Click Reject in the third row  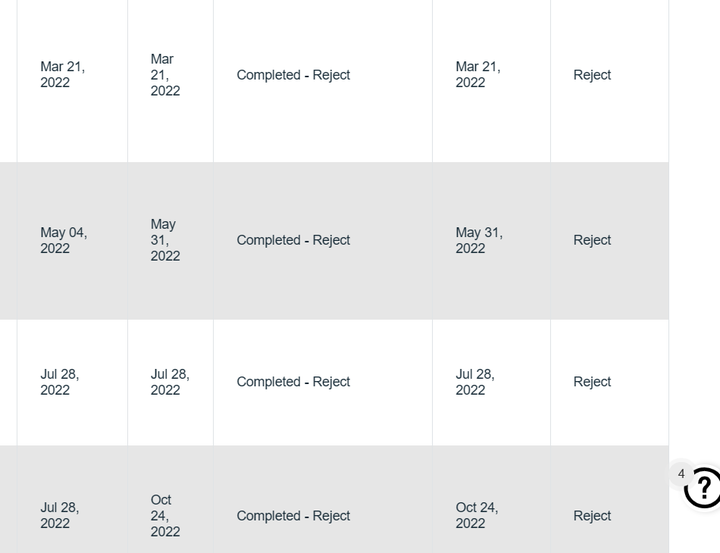[x=592, y=382]
